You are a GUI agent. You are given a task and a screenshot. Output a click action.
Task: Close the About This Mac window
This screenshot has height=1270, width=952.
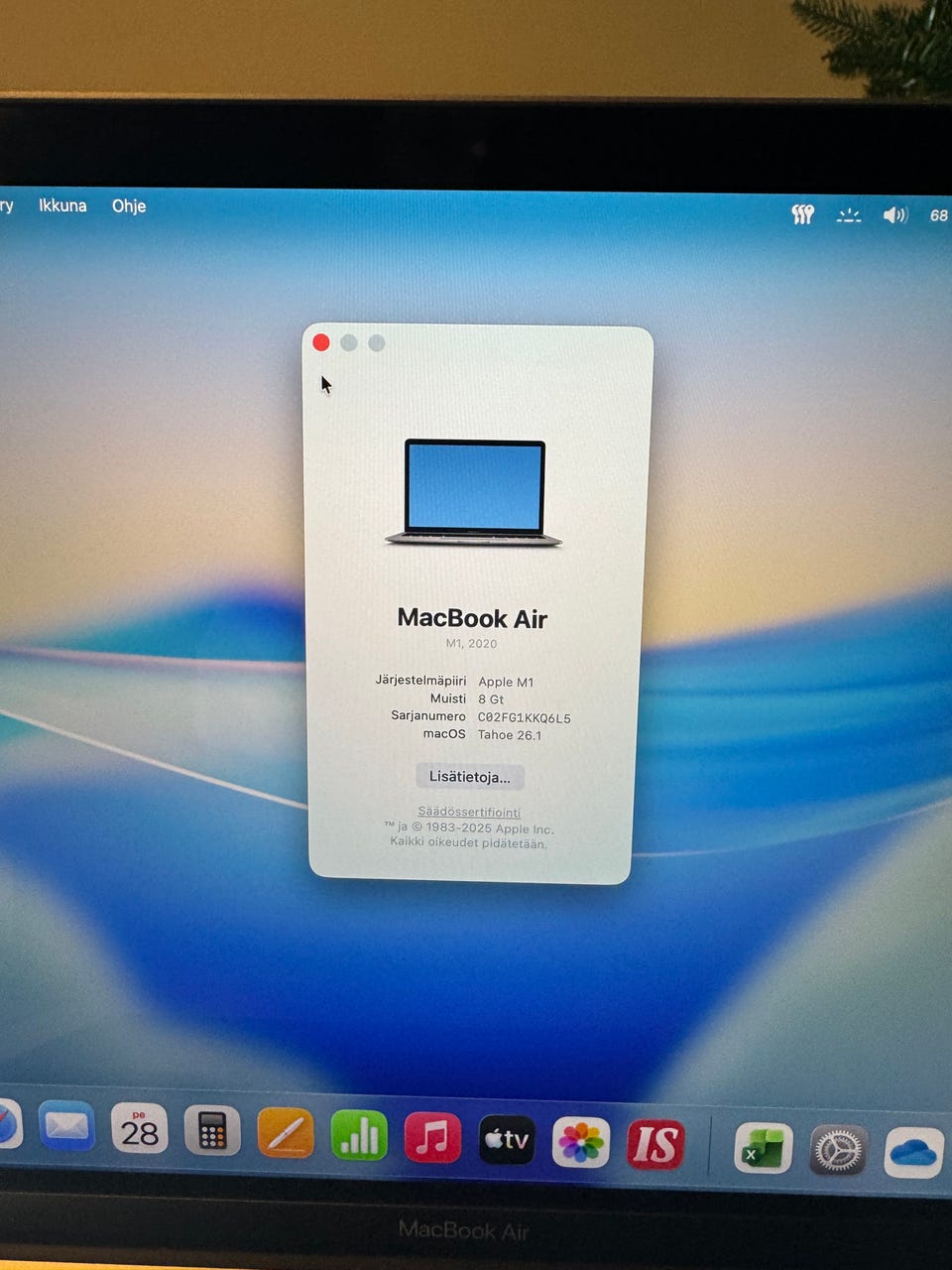[x=321, y=342]
